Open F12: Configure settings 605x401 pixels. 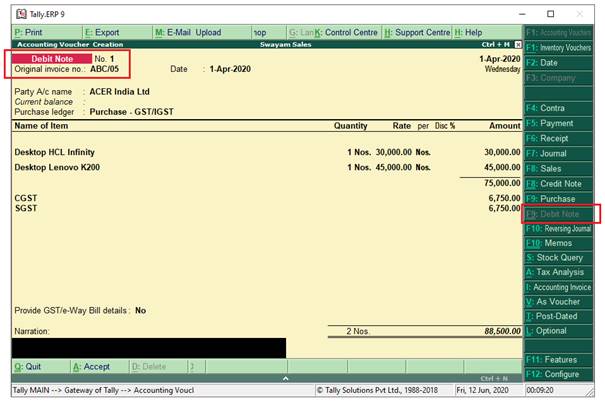[x=559, y=374]
